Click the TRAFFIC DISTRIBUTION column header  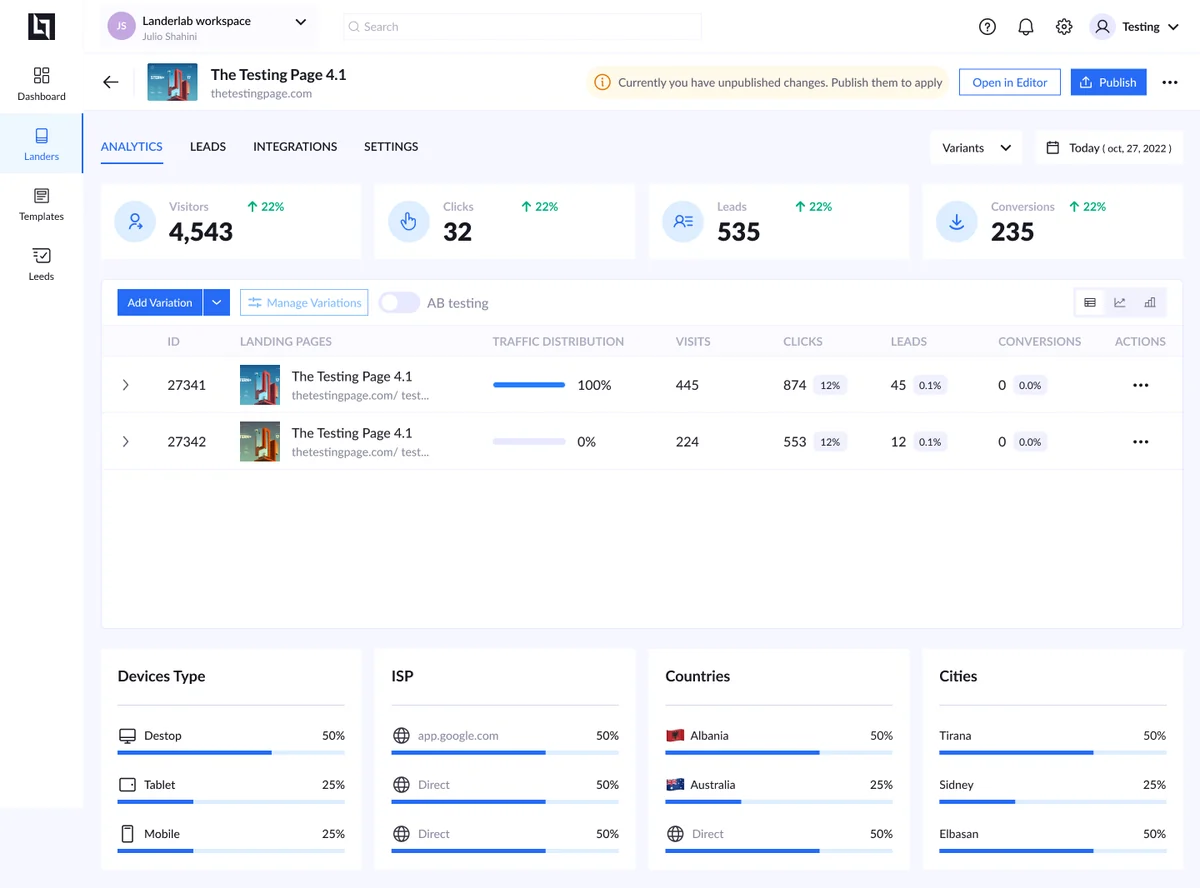(x=558, y=341)
